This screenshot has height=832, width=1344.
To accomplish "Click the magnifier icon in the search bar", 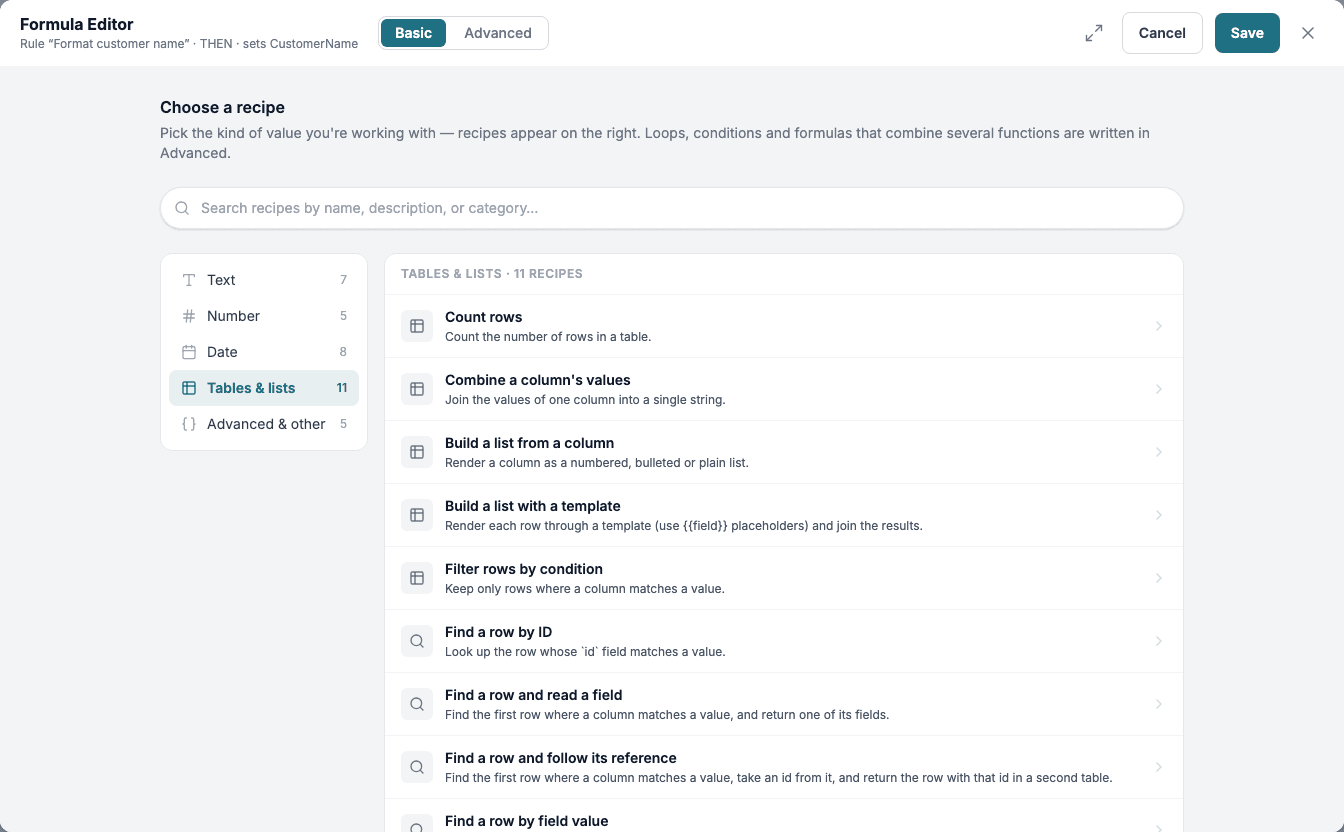I will [x=182, y=208].
